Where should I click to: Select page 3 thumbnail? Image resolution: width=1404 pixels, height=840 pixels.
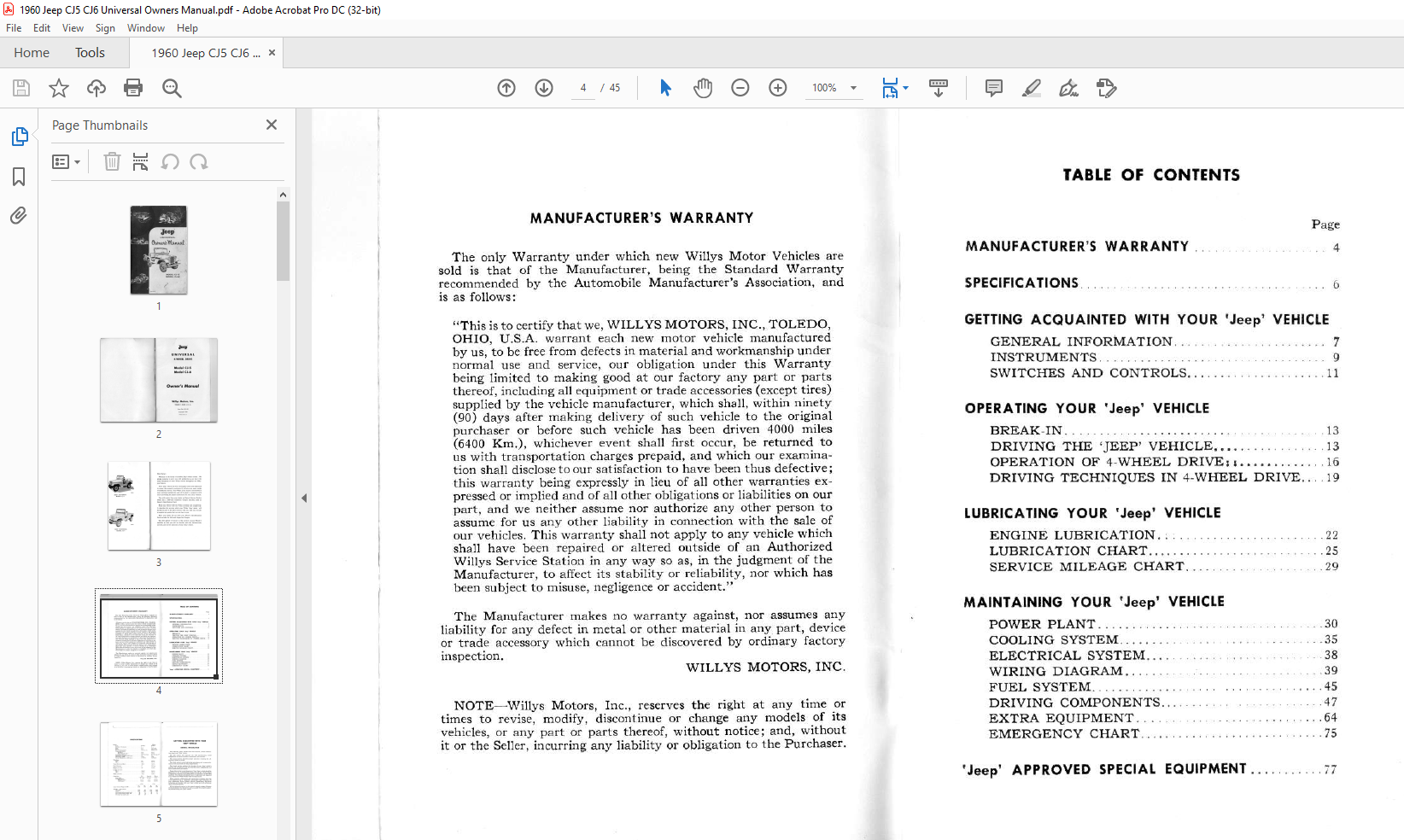point(159,506)
